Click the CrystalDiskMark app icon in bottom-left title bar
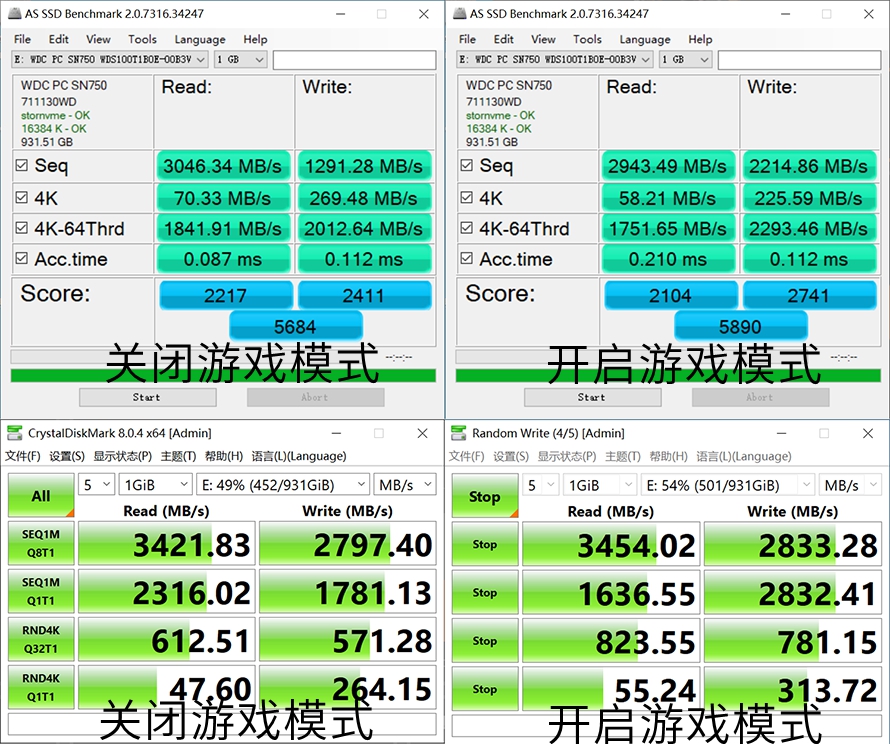Viewport: 890px width, 744px height. tap(15, 434)
